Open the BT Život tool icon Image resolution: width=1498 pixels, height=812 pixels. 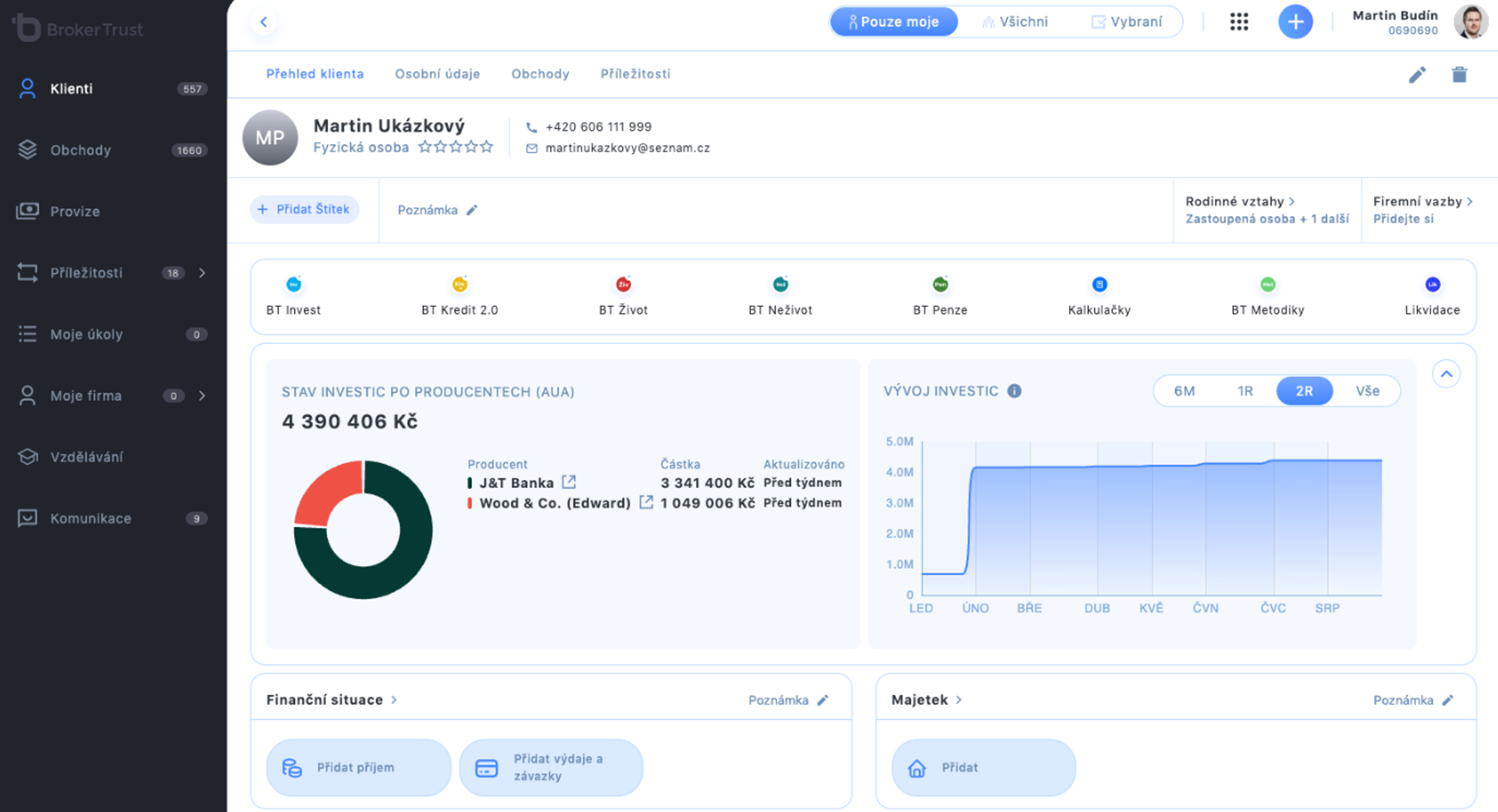[623, 285]
